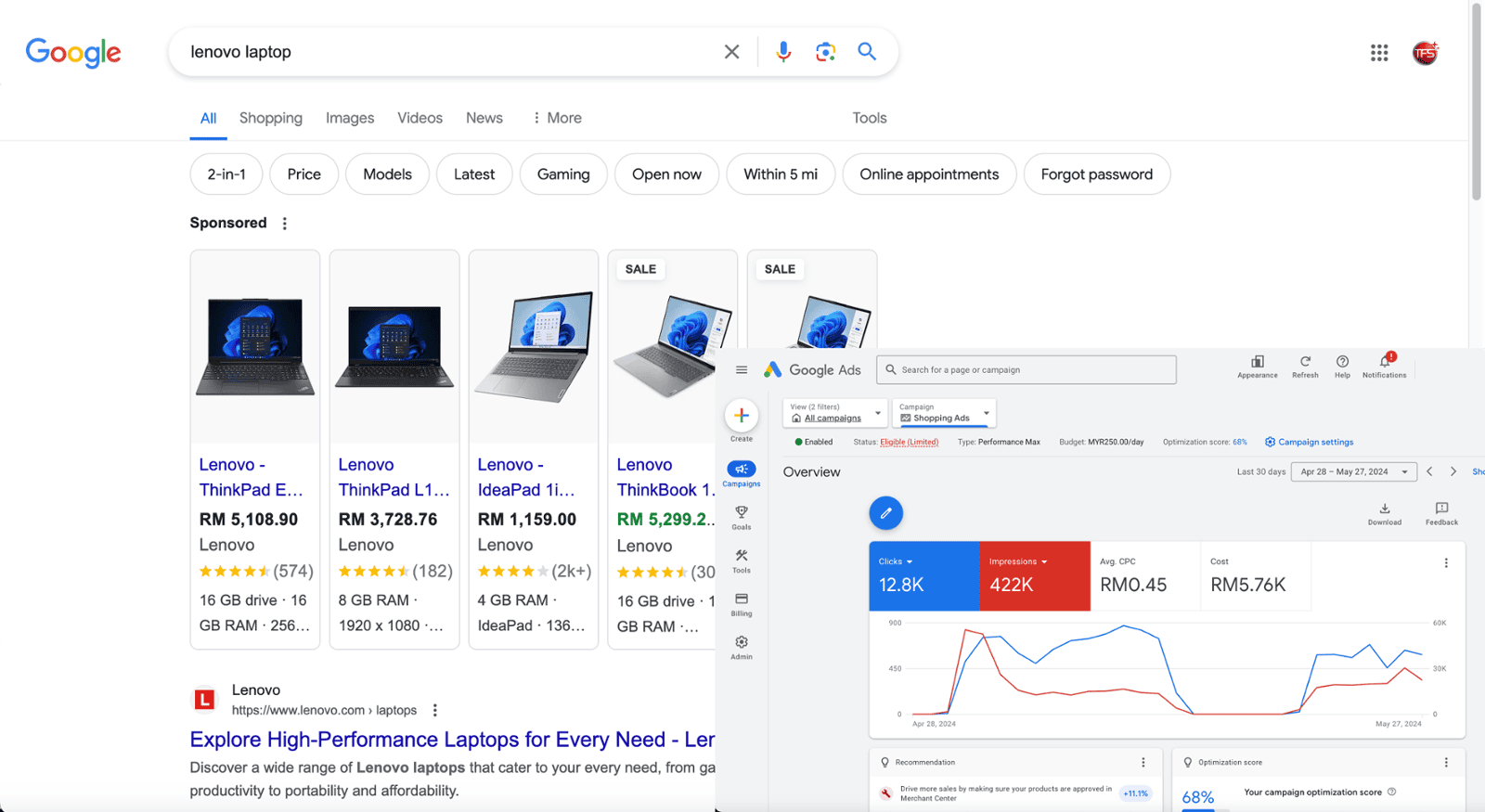The height and width of the screenshot is (812, 1485).
Task: Click the Google logo
Action: point(73,53)
